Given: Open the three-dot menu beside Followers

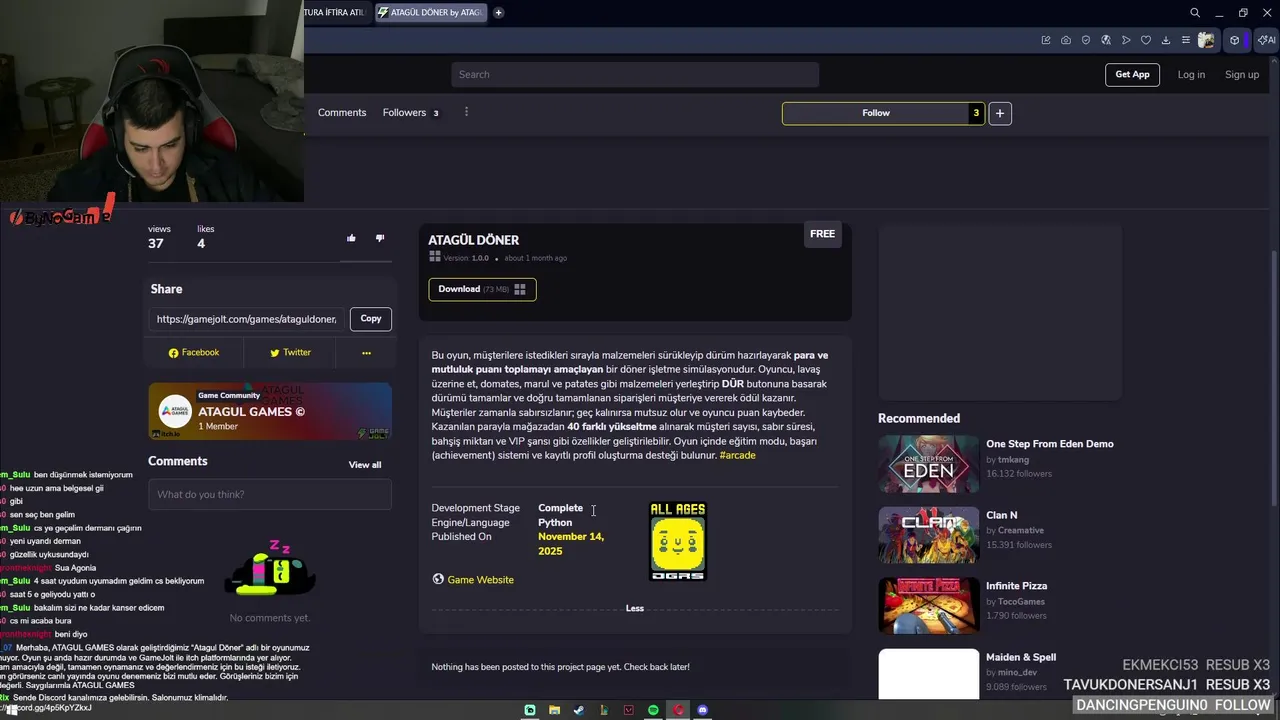Looking at the screenshot, I should [x=466, y=112].
